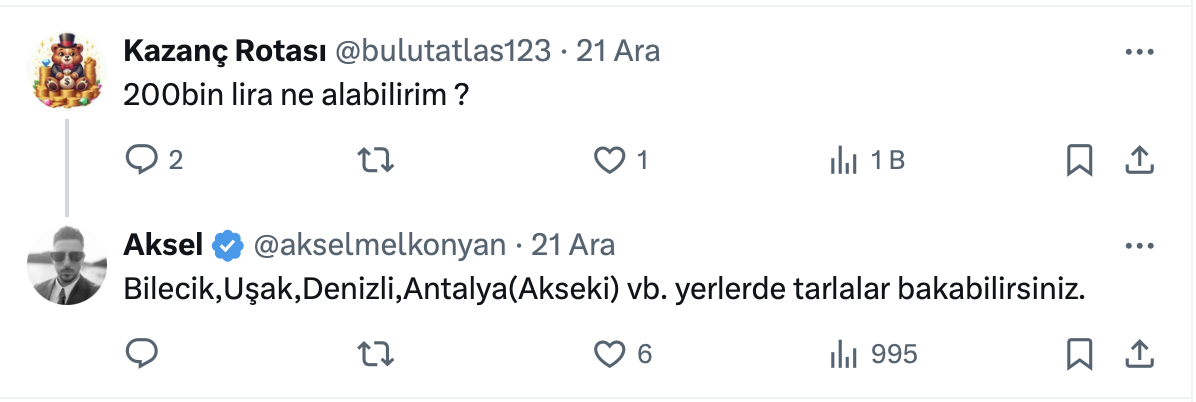1196x402 pixels.
Task: Open Aksel's tweet via its 21 Ara timestamp
Action: click(x=573, y=244)
